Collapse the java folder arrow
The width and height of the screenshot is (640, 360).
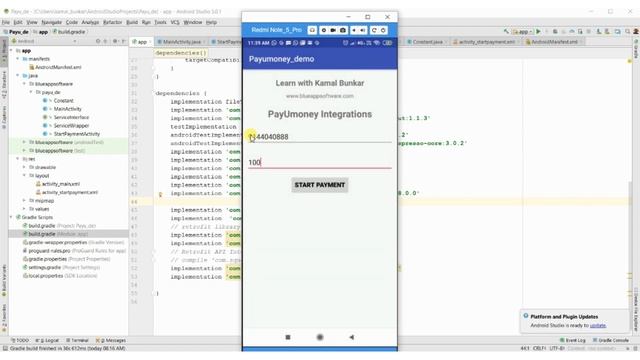pyautogui.click(x=18, y=76)
